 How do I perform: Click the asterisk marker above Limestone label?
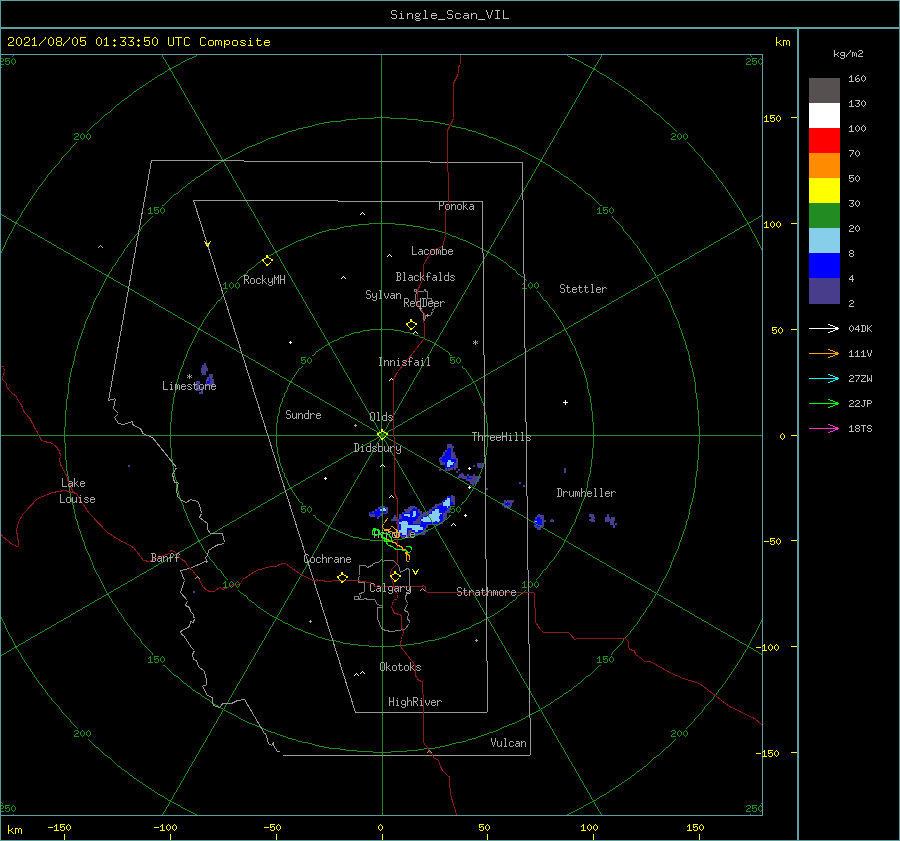pyautogui.click(x=189, y=377)
